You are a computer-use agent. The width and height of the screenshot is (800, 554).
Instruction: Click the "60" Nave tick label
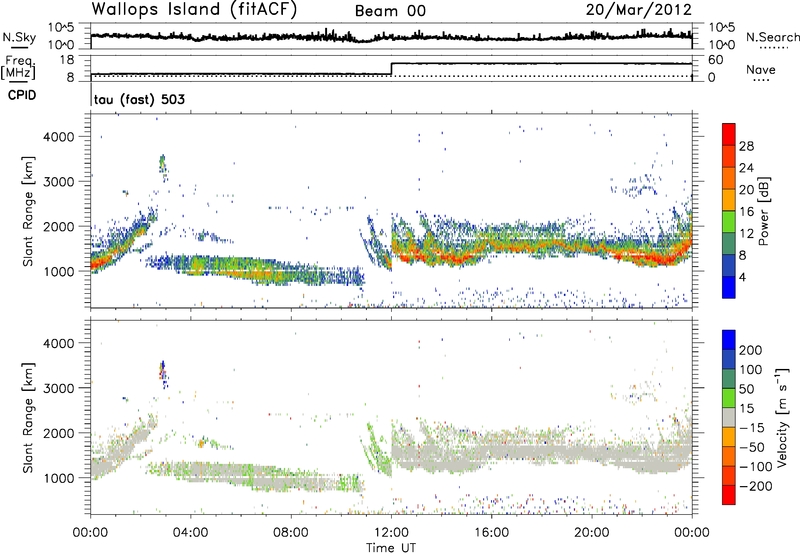716,60
